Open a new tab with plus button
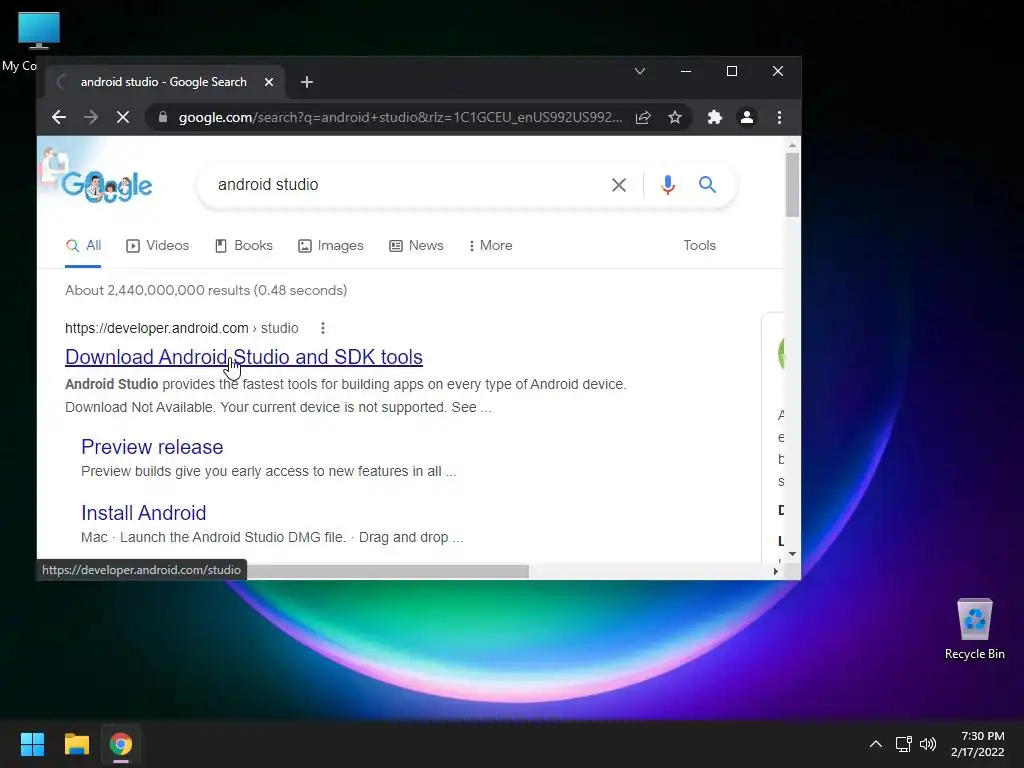 [x=307, y=82]
